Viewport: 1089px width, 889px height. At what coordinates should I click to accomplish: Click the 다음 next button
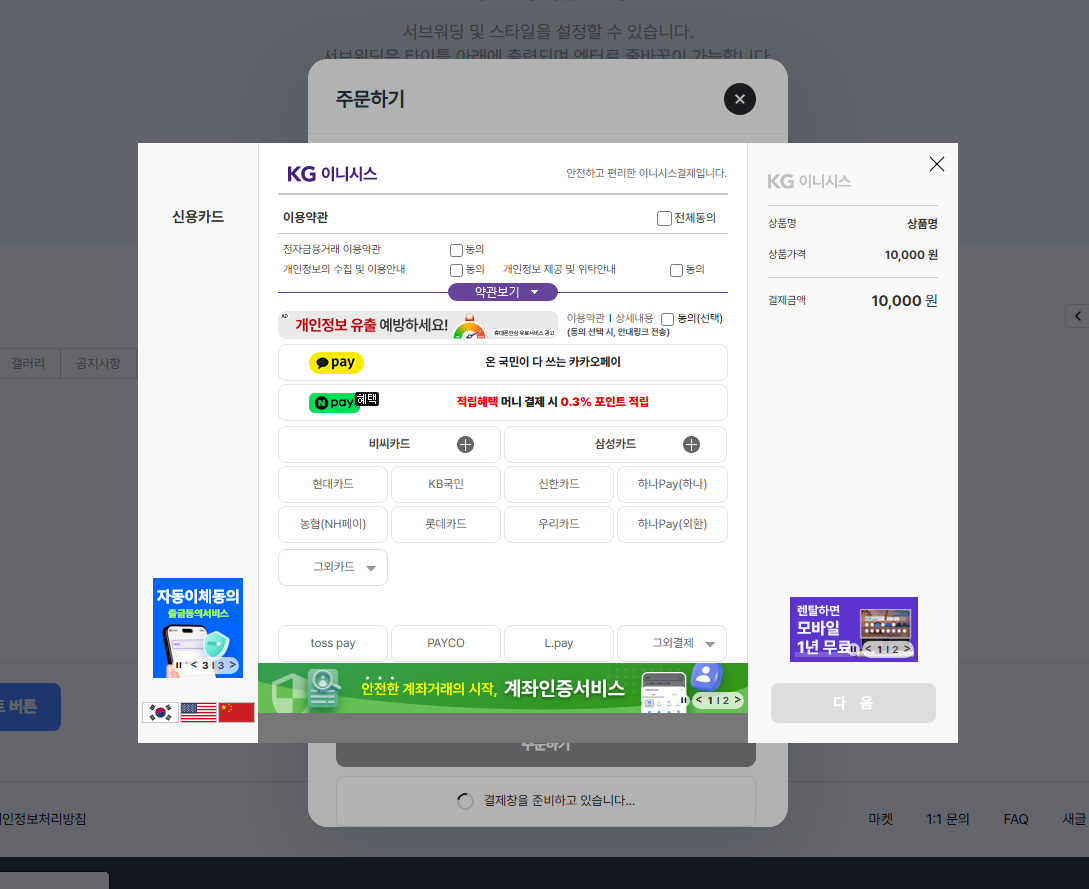click(853, 703)
